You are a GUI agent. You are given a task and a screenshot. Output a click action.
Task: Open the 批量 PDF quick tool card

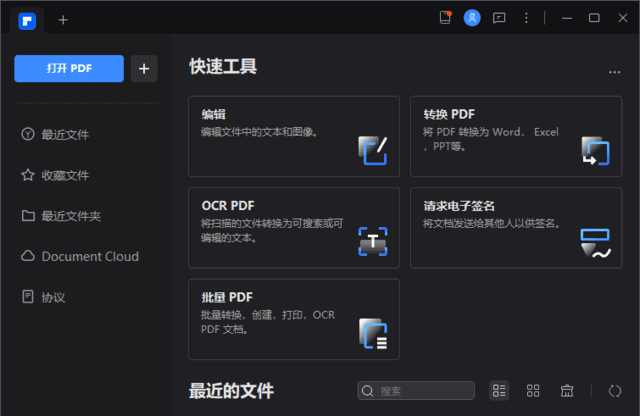[x=294, y=319]
